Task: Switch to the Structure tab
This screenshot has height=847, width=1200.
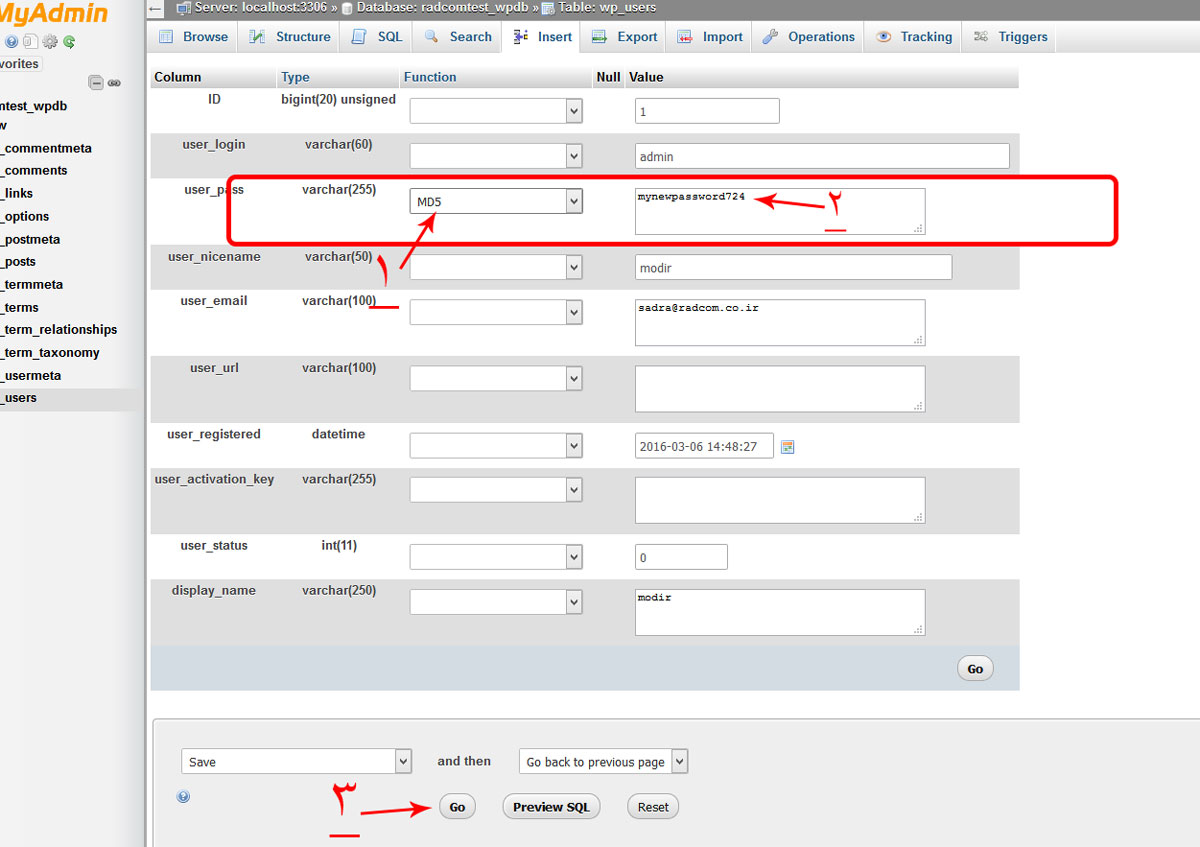Action: [290, 37]
